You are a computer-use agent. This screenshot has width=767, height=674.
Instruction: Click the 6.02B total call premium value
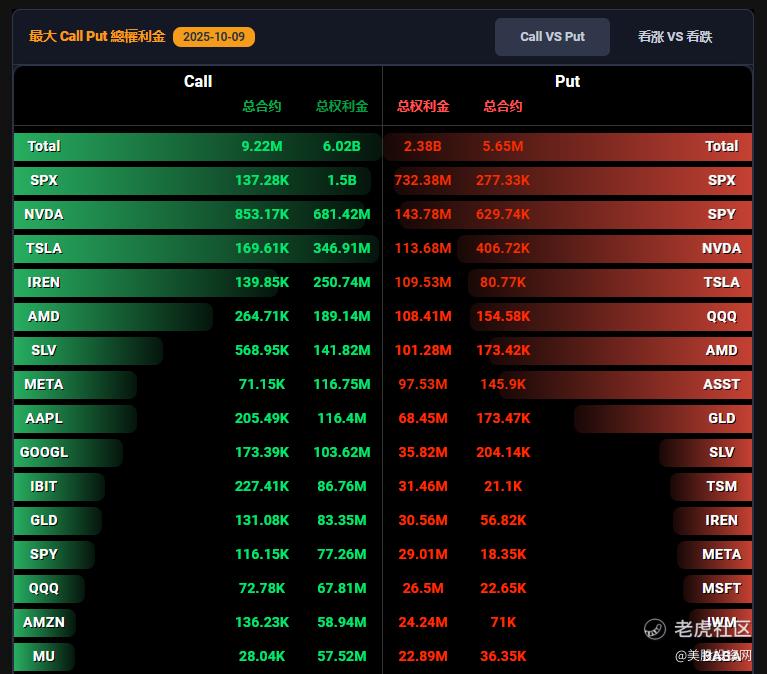click(x=341, y=146)
